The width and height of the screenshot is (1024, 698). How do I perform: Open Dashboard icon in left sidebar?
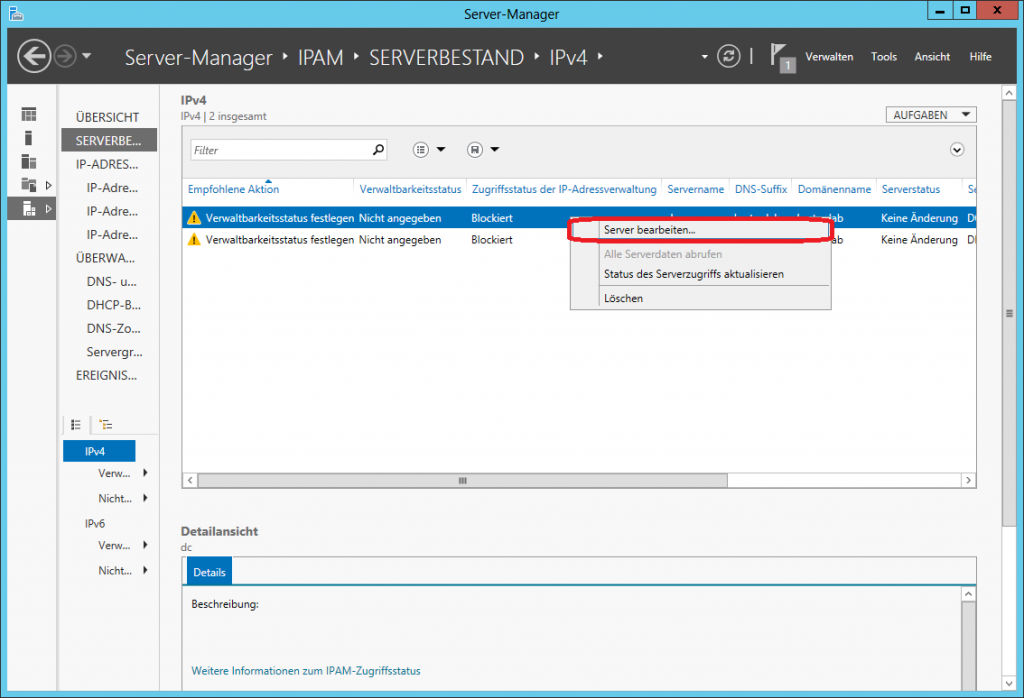[29, 114]
